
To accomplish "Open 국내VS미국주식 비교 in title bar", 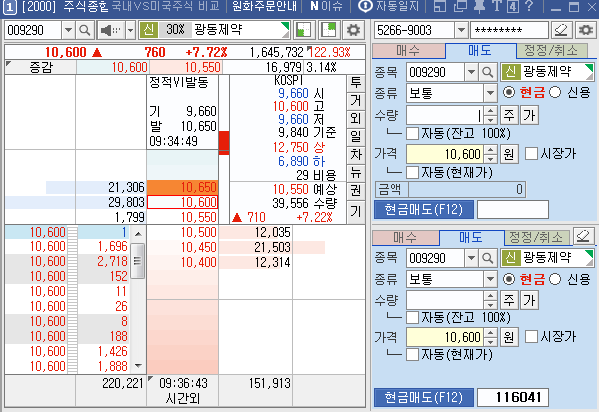I will click(x=165, y=6).
